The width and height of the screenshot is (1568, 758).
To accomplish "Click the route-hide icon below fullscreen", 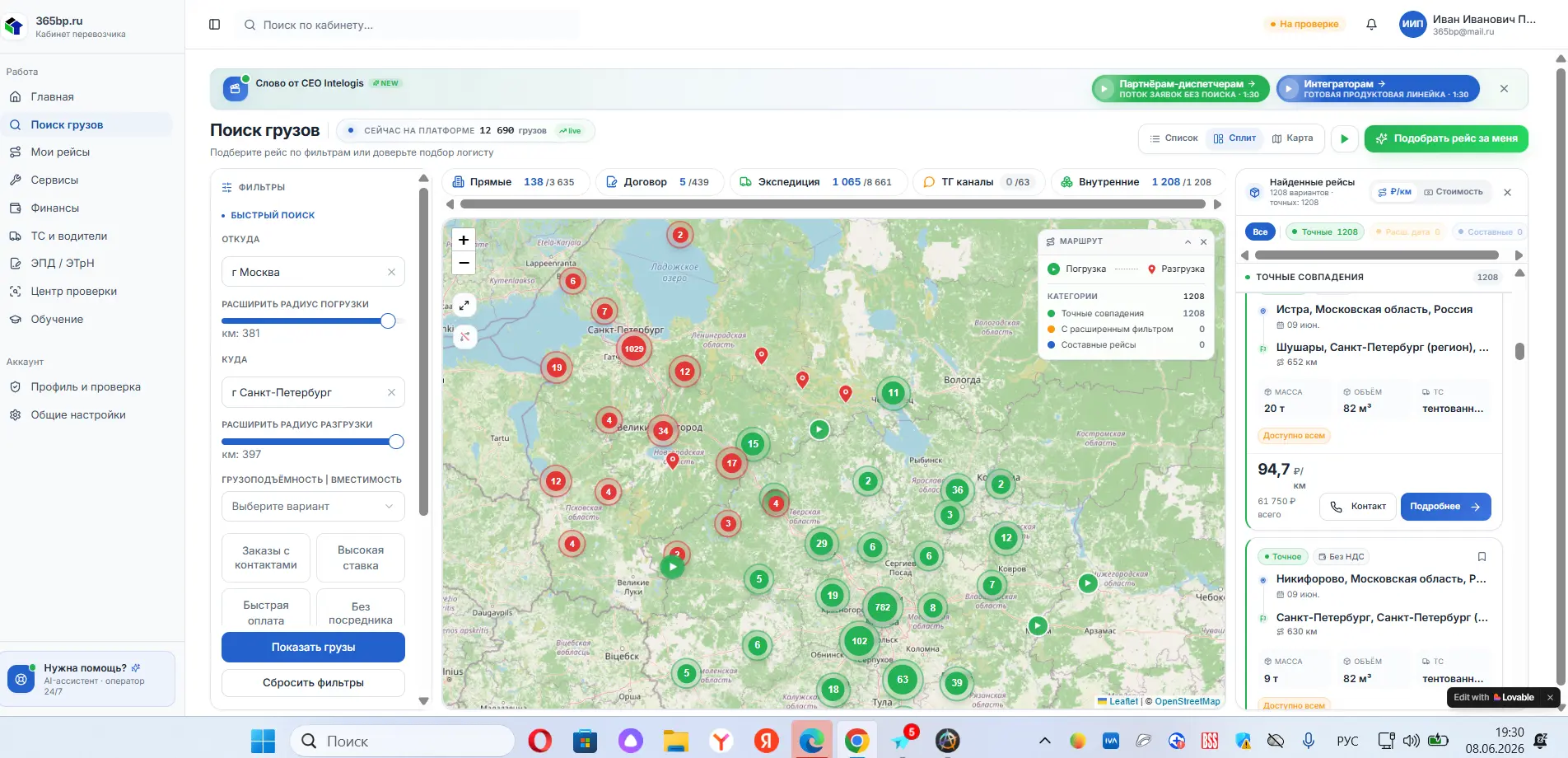I will pos(464,336).
